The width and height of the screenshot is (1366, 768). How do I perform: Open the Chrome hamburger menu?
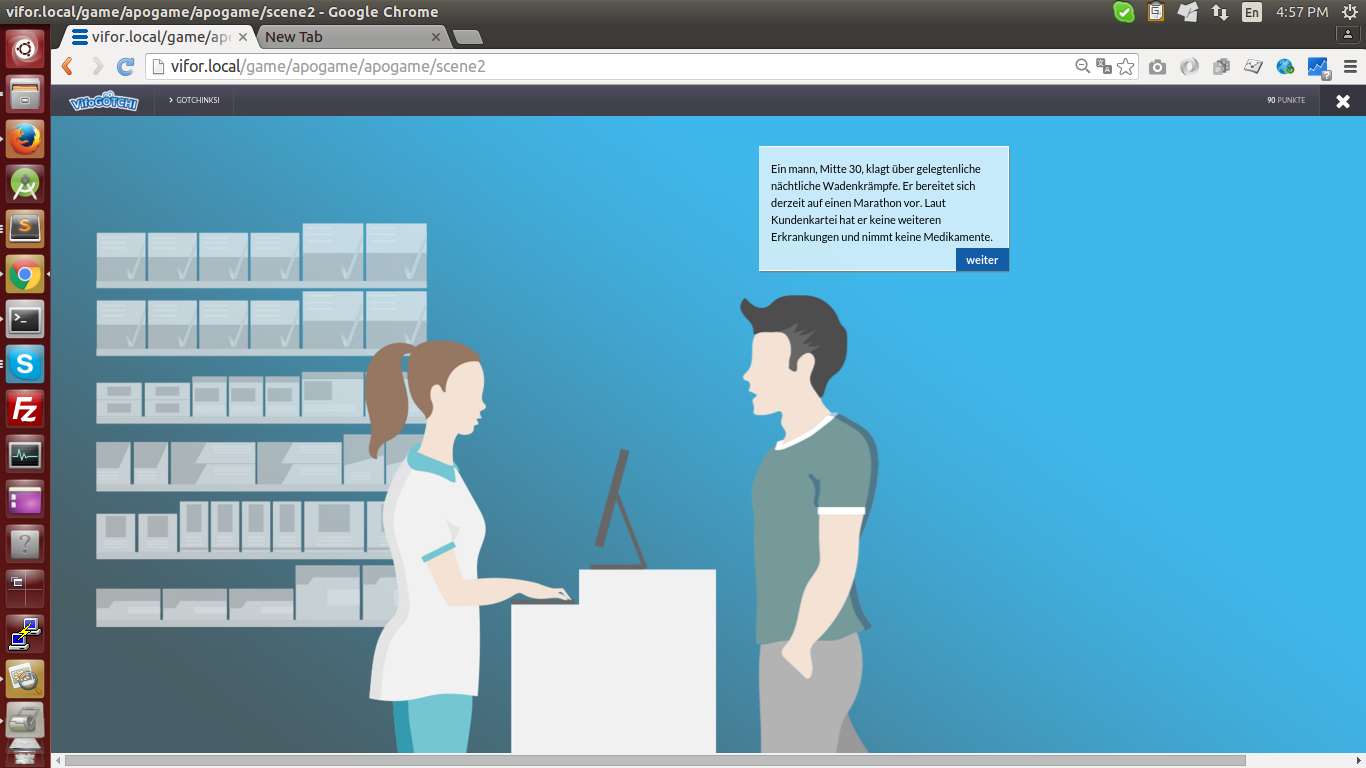pyautogui.click(x=1350, y=67)
